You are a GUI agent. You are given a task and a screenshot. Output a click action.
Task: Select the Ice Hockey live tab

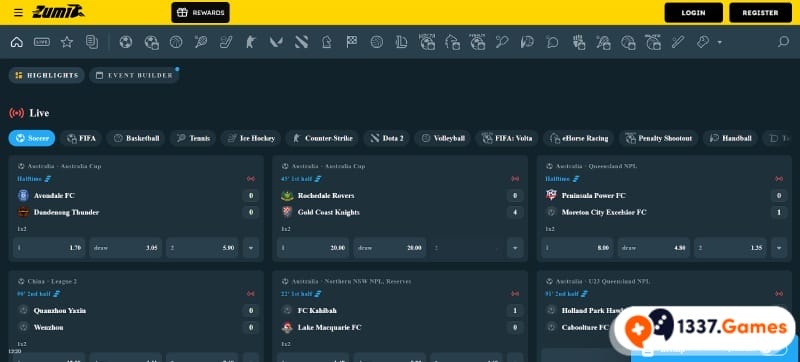point(251,138)
